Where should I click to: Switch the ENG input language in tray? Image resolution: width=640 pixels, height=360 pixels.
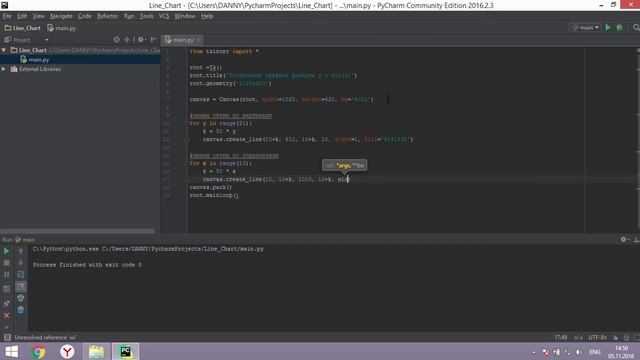tap(595, 352)
